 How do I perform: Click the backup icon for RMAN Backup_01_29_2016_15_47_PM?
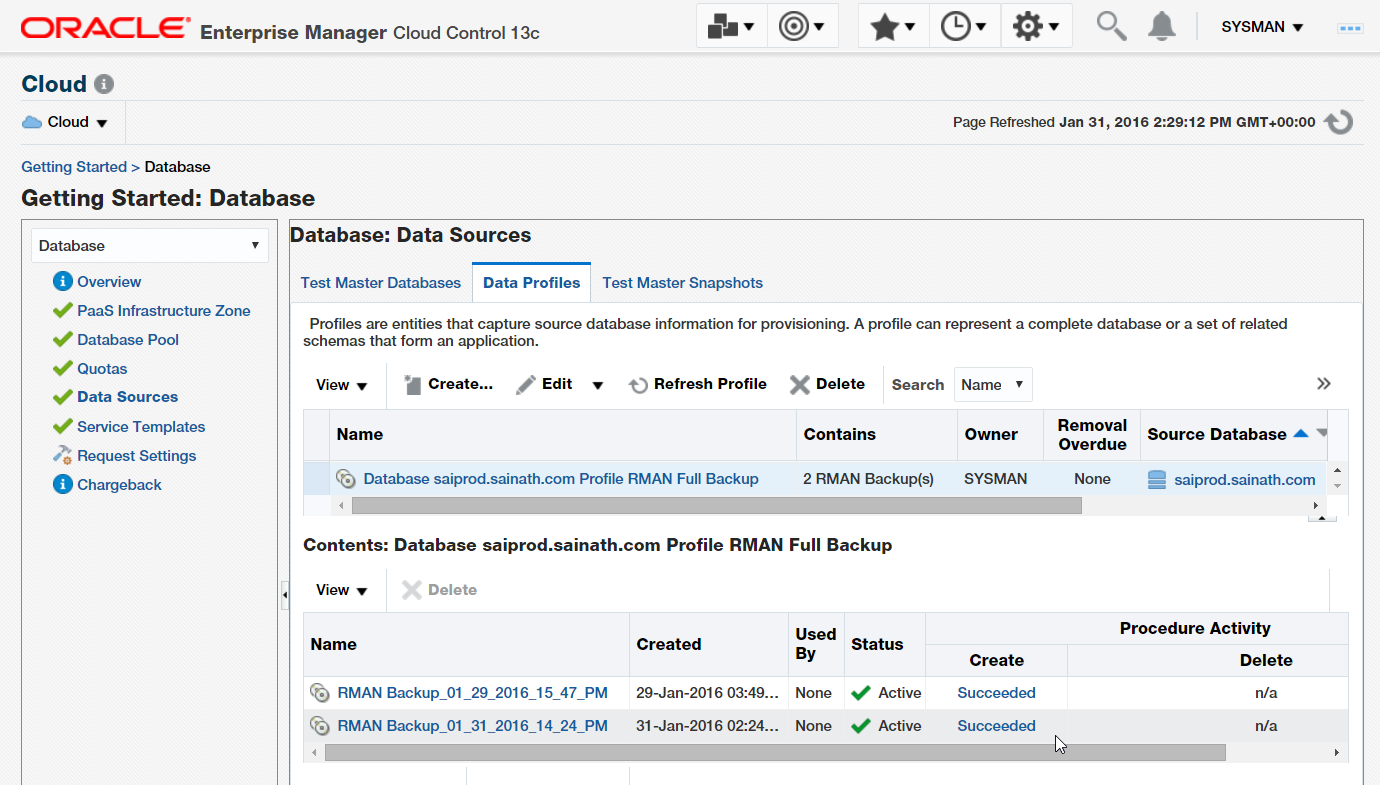coord(320,692)
